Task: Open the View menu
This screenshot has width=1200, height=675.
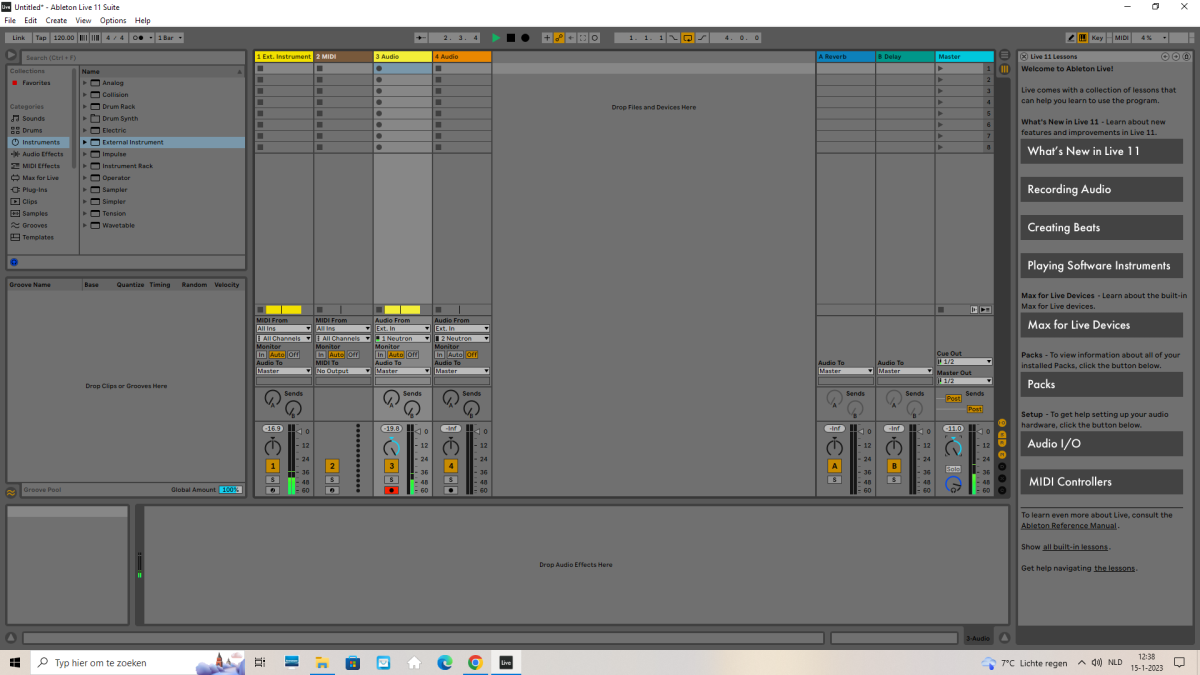Action: (83, 20)
